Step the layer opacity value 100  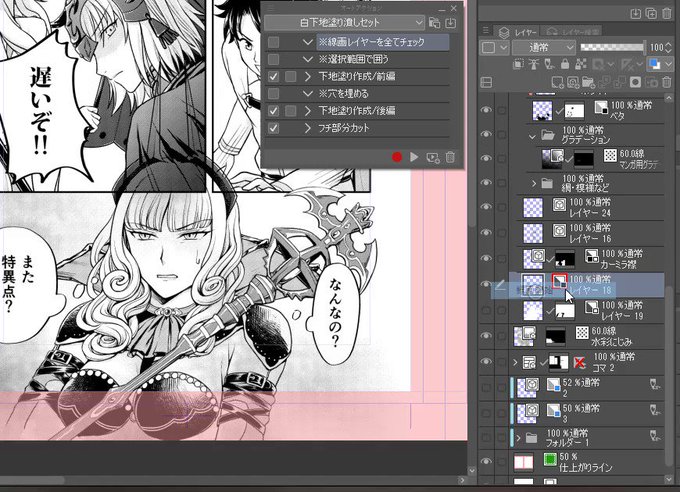[668, 47]
